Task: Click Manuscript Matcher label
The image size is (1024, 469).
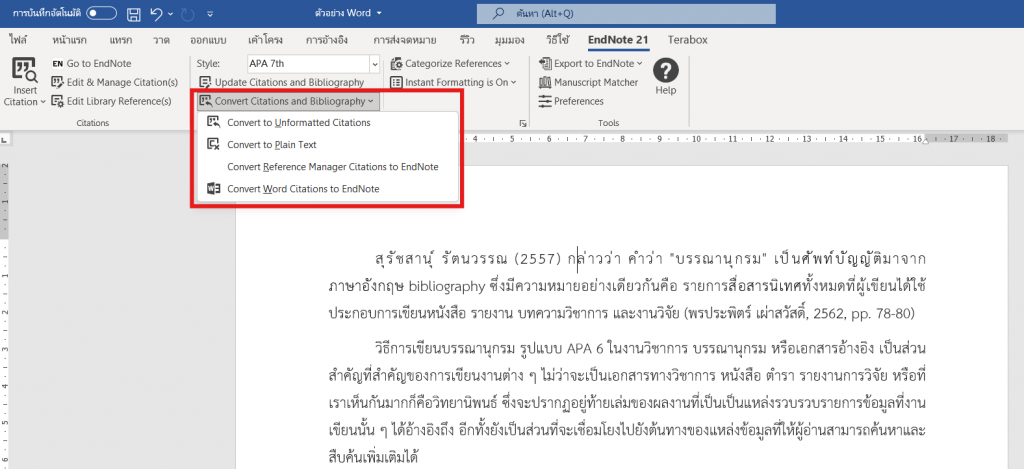Action: click(596, 82)
